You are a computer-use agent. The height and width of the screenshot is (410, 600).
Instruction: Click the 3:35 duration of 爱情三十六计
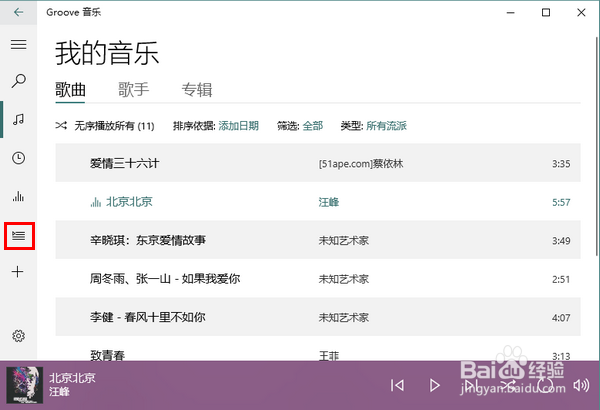[561, 164]
